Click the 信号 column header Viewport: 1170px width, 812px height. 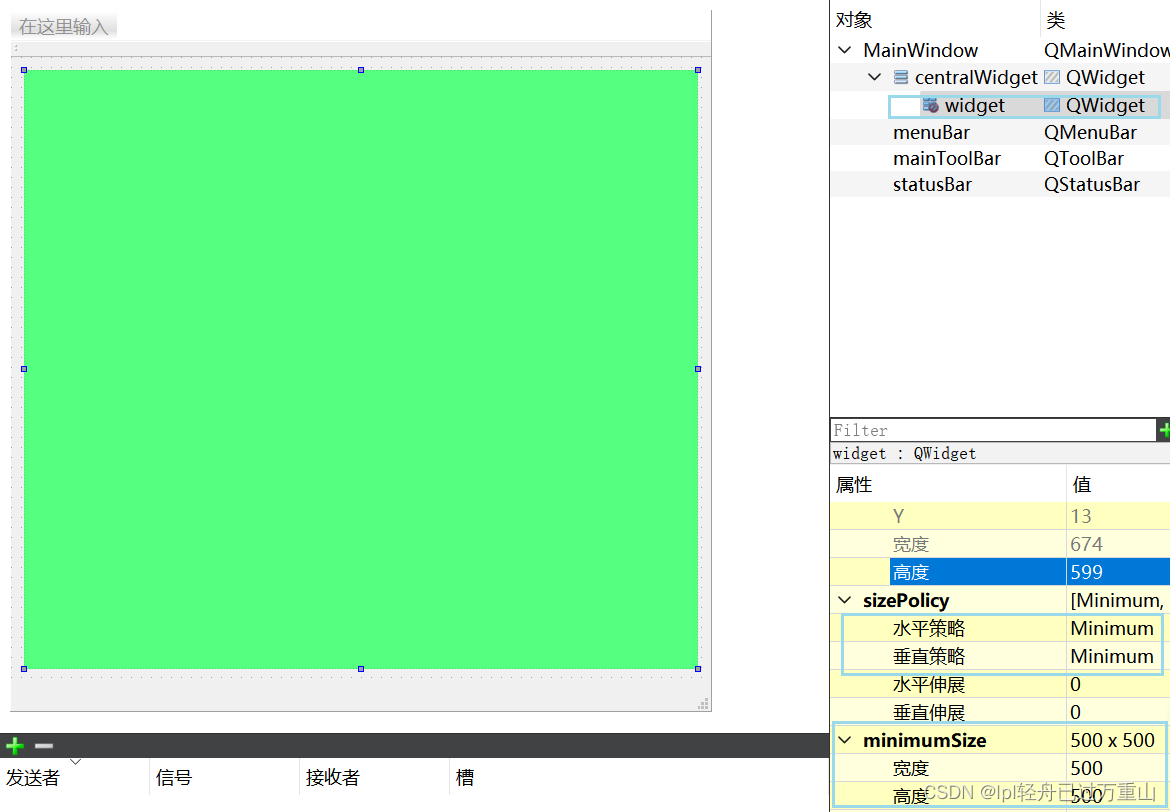pyautogui.click(x=170, y=777)
